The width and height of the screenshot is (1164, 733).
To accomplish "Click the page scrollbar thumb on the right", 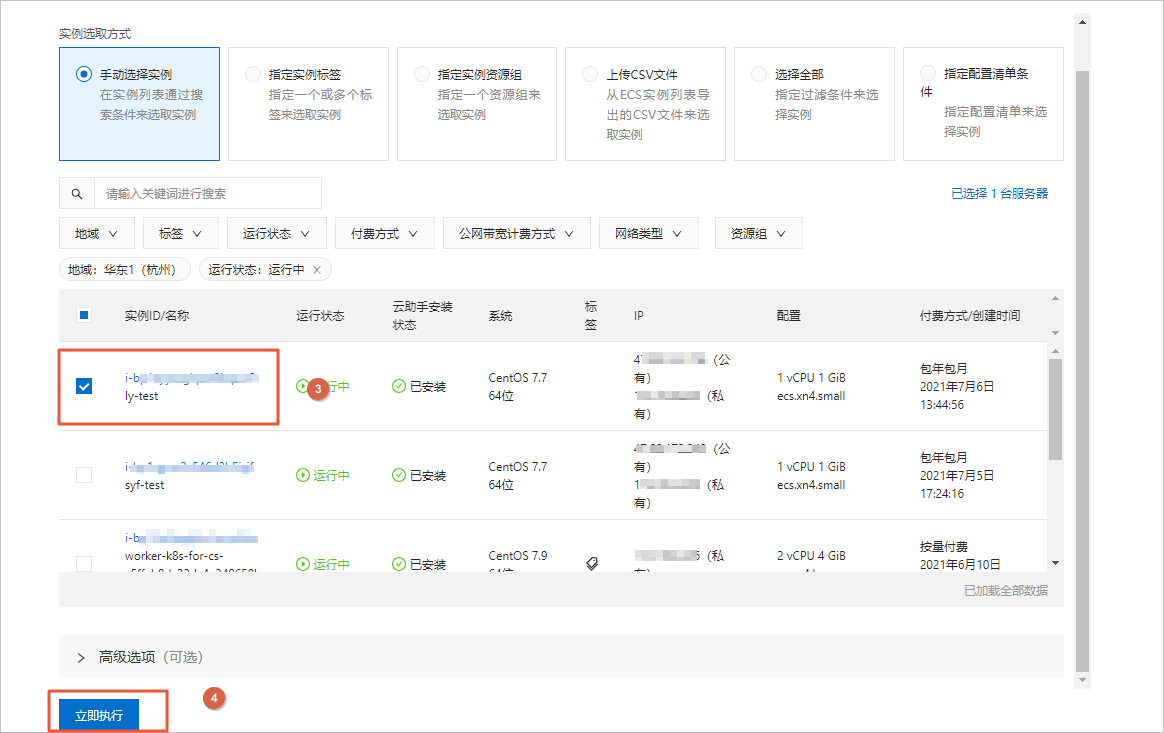I will click(1082, 371).
